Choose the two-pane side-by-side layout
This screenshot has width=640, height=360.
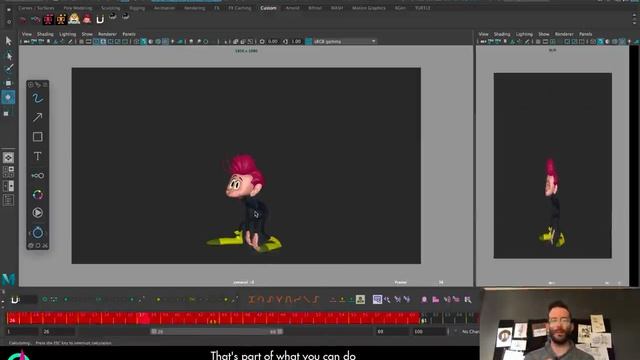tap(8, 186)
